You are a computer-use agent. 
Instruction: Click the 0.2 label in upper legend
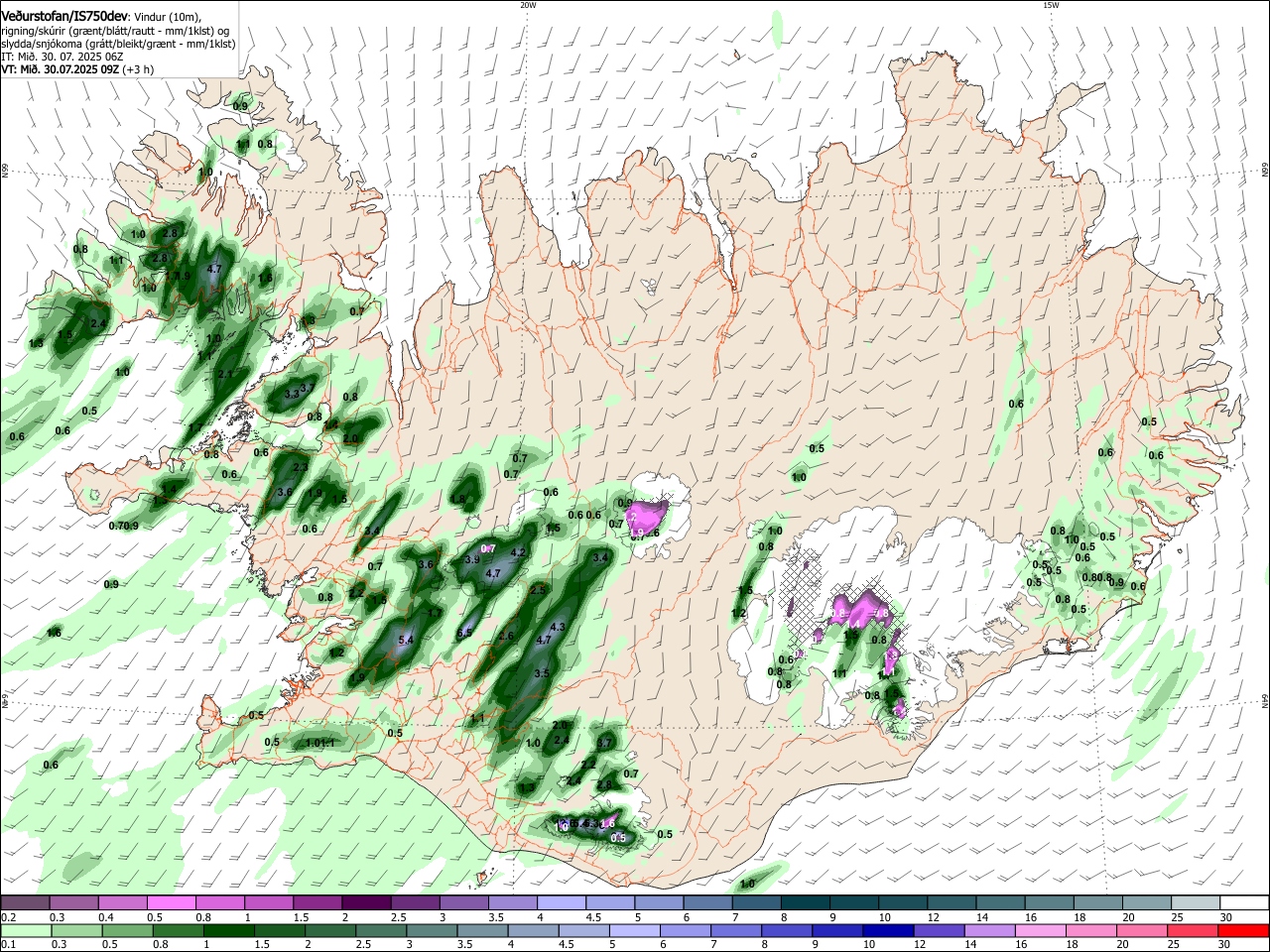8,917
